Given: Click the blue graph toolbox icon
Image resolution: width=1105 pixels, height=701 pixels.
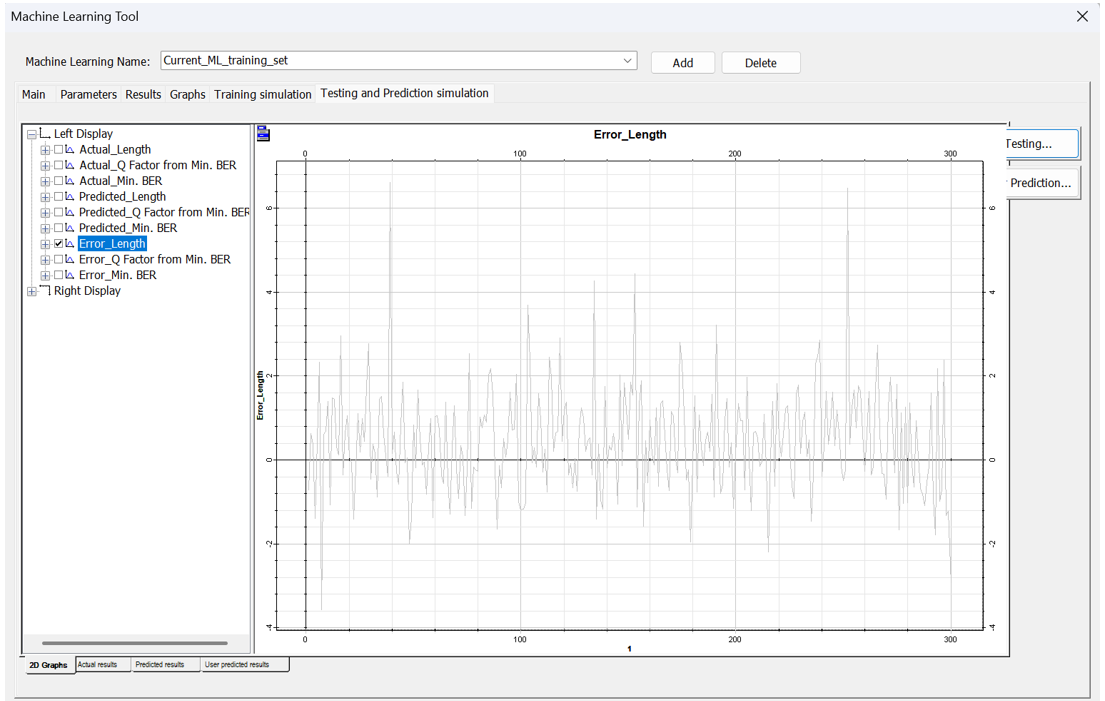Looking at the screenshot, I should 263,134.
